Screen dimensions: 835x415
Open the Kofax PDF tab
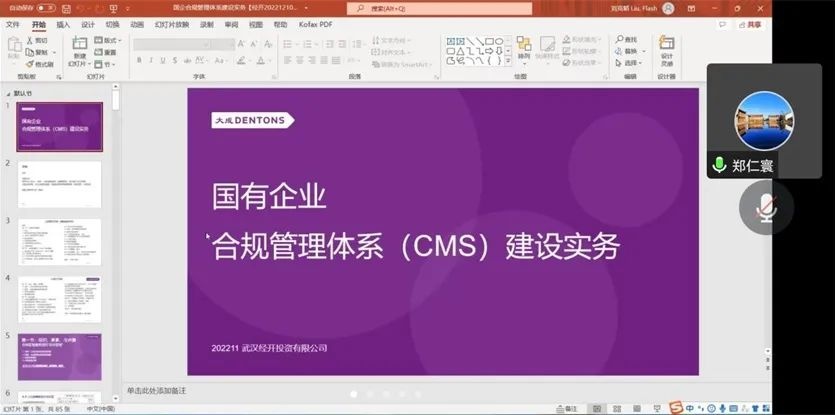coord(315,25)
